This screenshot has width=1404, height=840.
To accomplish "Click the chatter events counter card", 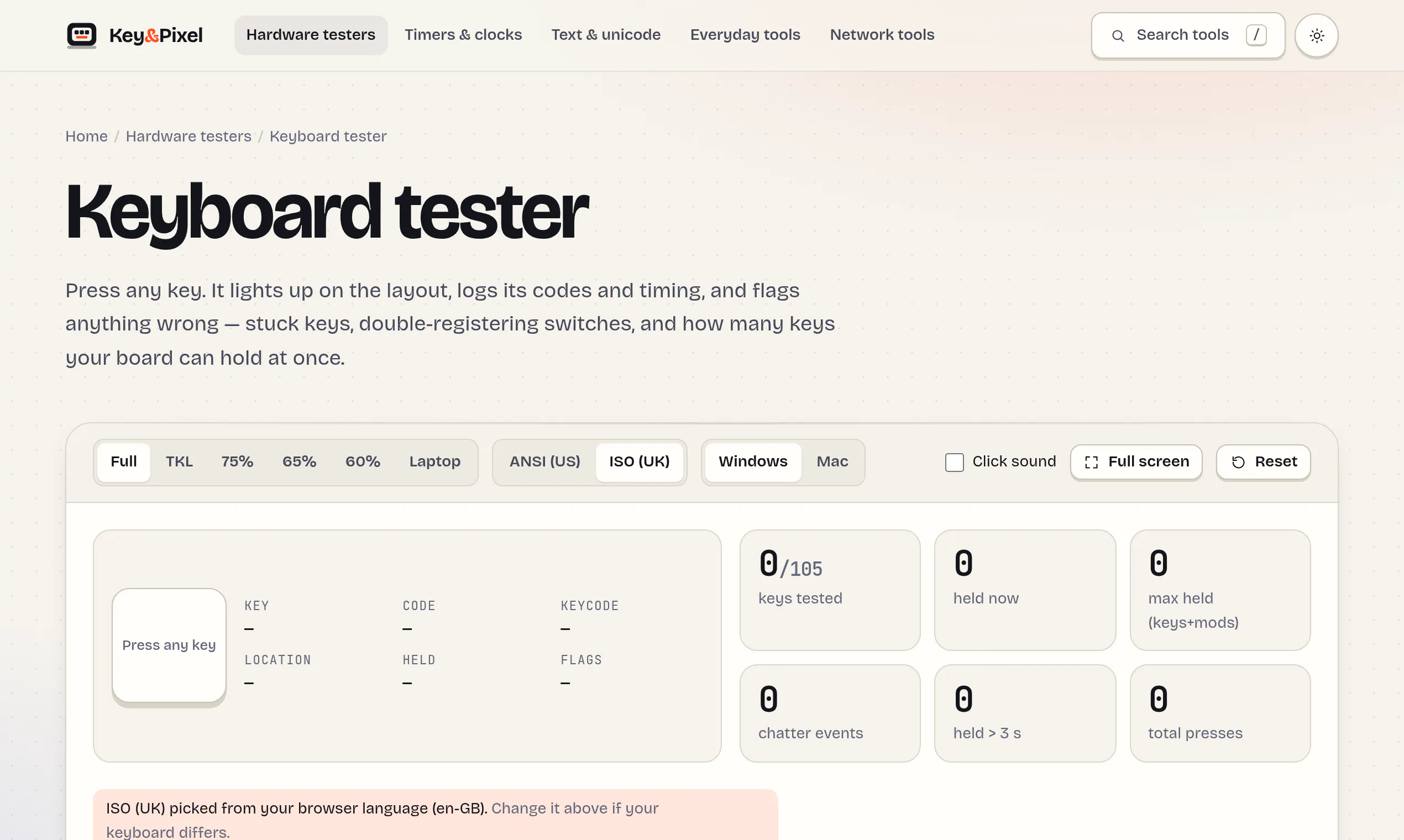I will [x=829, y=714].
